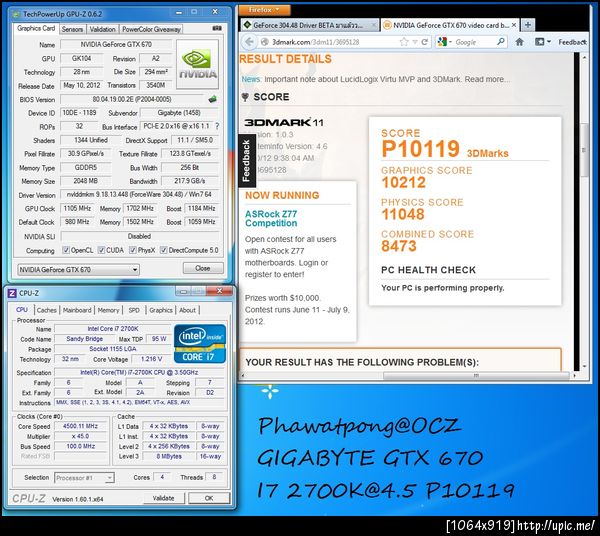Click the site identity globe icon in the address bar
The height and width of the screenshot is (536, 600).
[x=264, y=42]
